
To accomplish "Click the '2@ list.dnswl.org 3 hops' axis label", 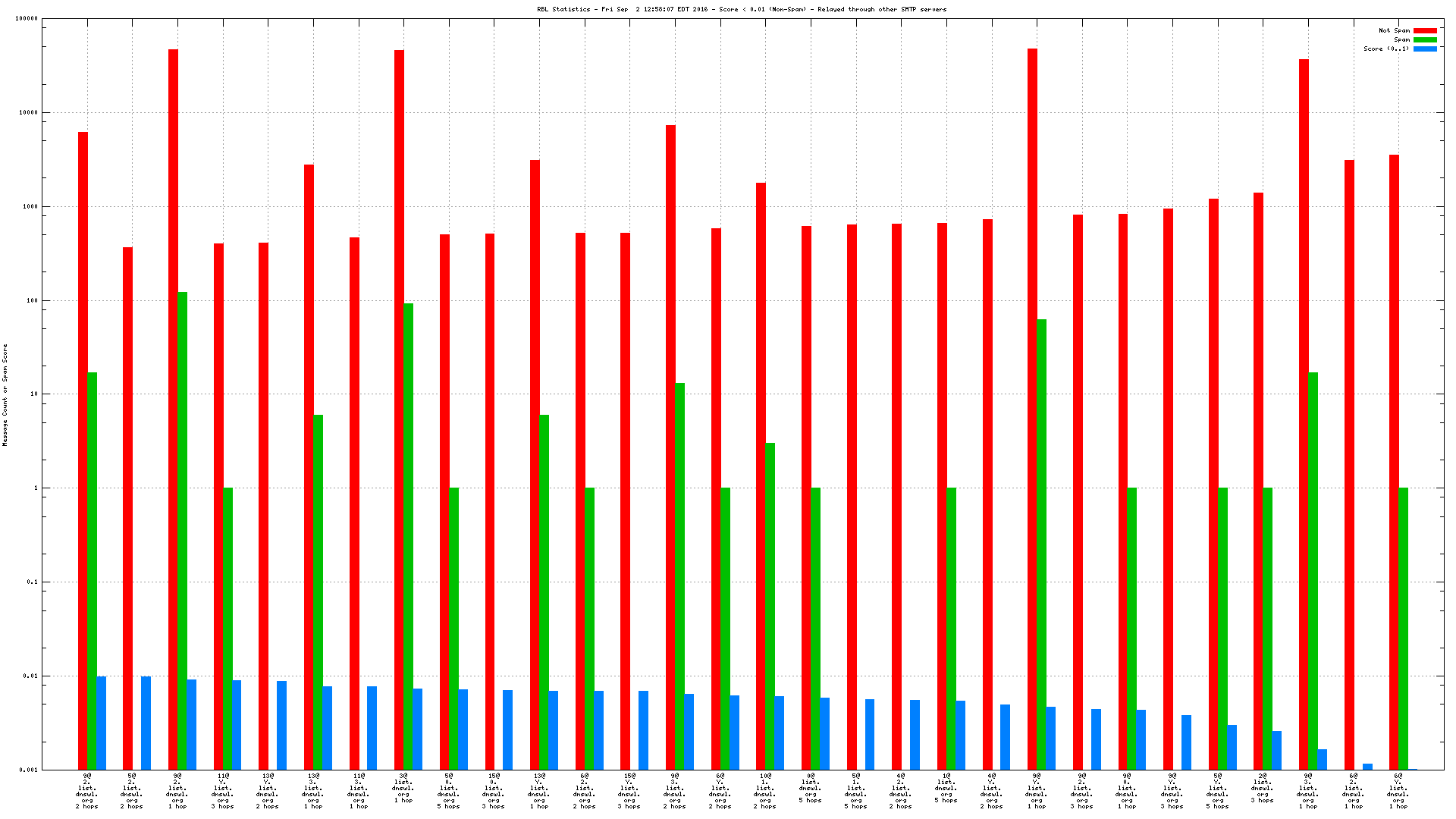I will coord(1263,788).
